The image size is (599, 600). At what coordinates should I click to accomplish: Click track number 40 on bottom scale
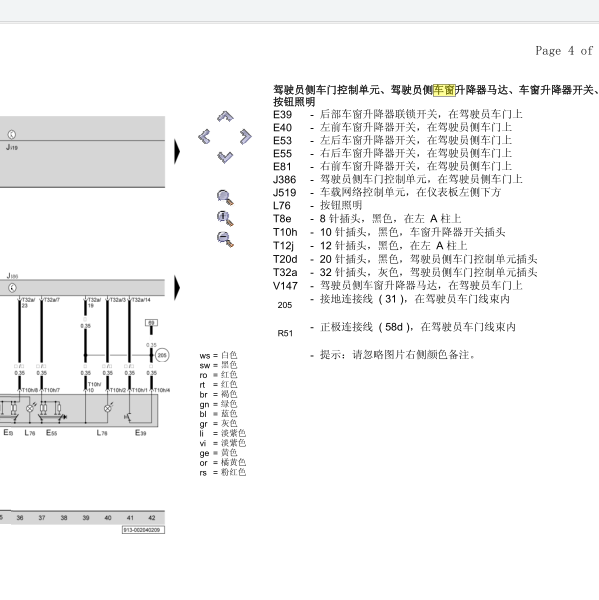108,518
